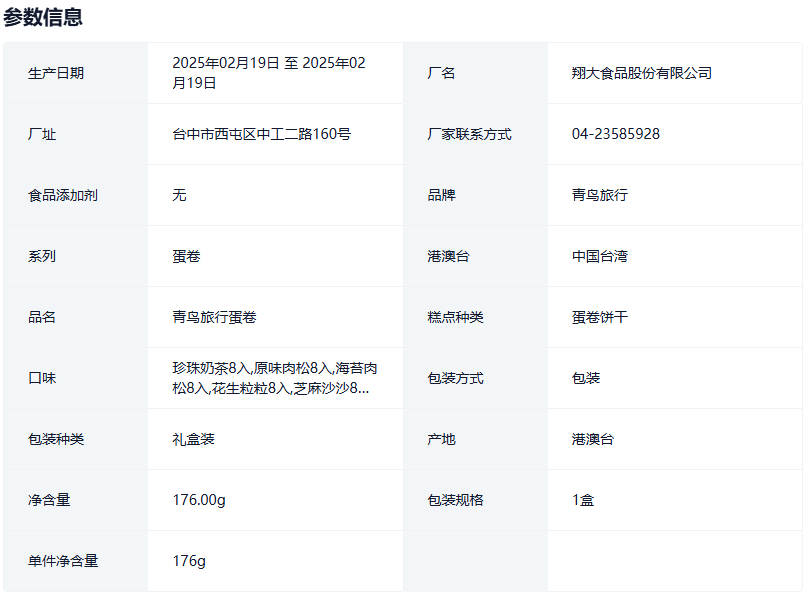Screen dimensions: 811x602
Task: Click the 系列 value 蛋卷
Action: (x=186, y=256)
